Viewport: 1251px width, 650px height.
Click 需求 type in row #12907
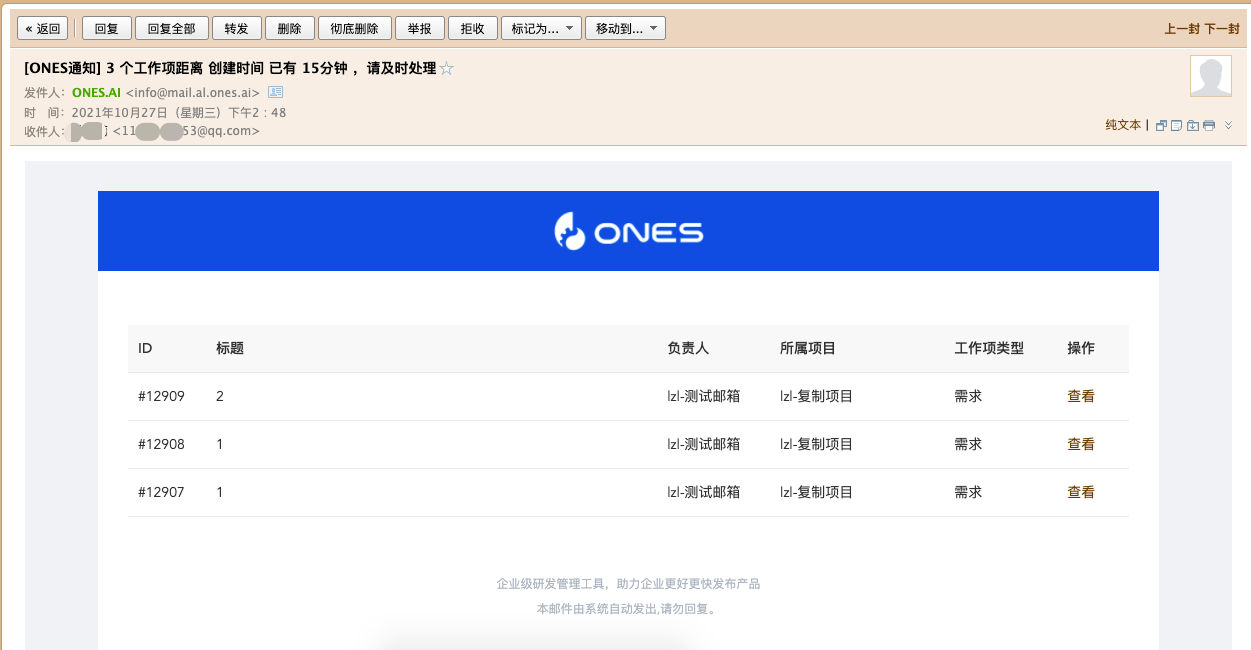(x=968, y=492)
